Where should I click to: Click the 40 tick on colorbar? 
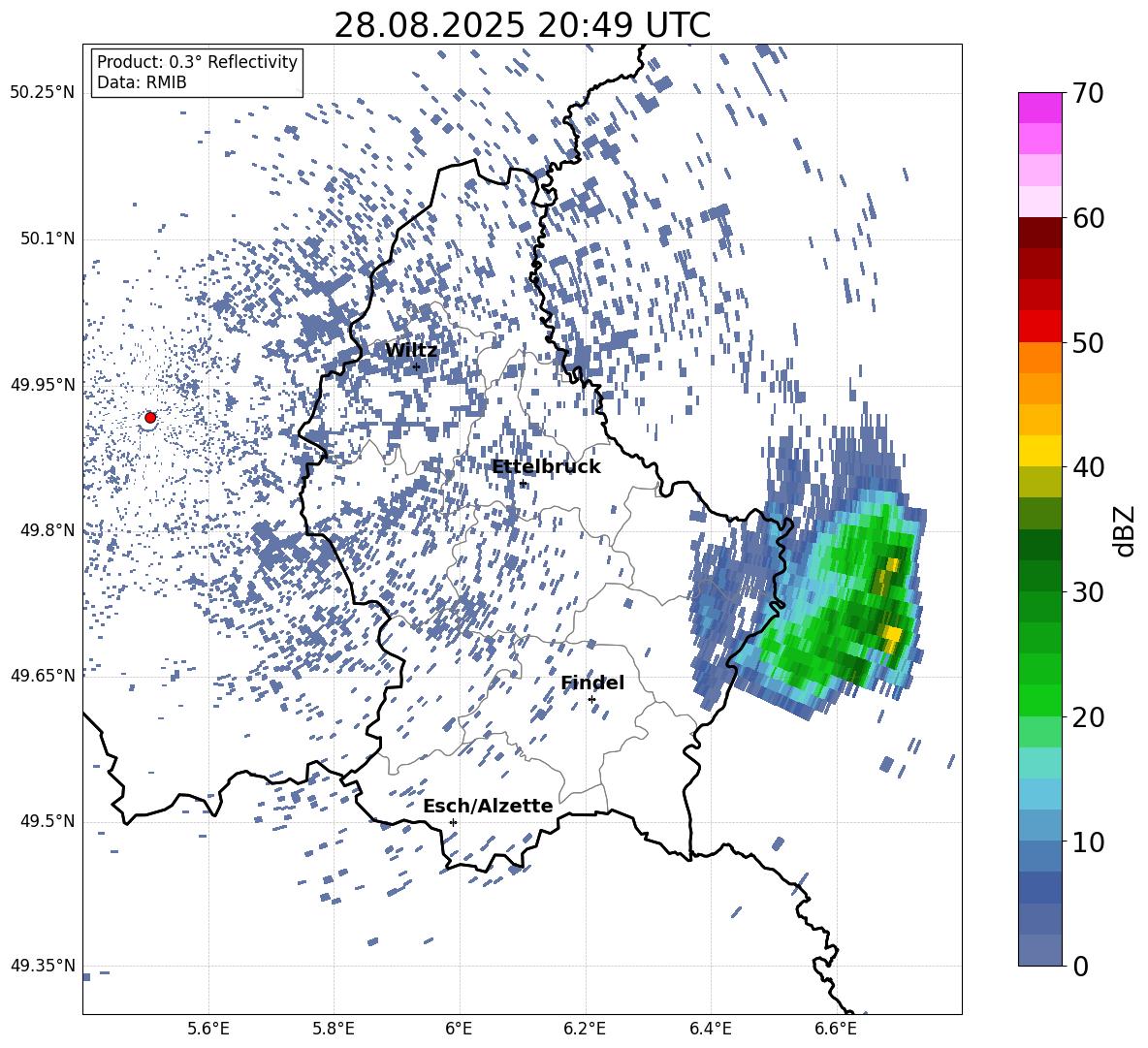pyautogui.click(x=1089, y=467)
